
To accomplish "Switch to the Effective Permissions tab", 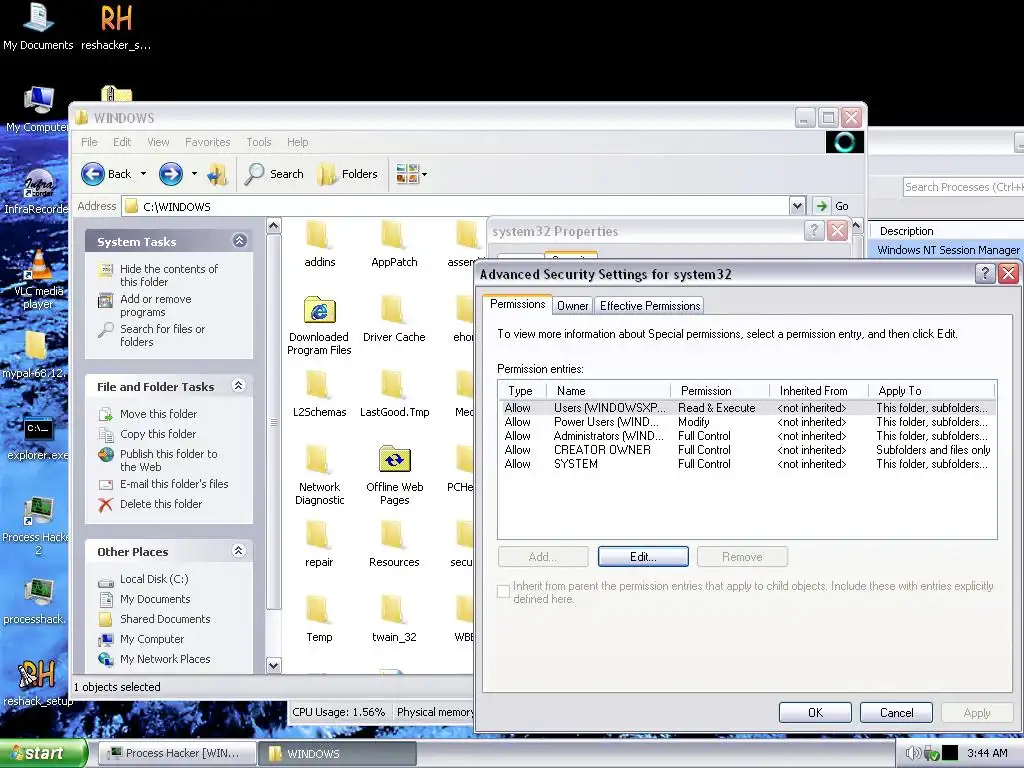I will [x=650, y=306].
